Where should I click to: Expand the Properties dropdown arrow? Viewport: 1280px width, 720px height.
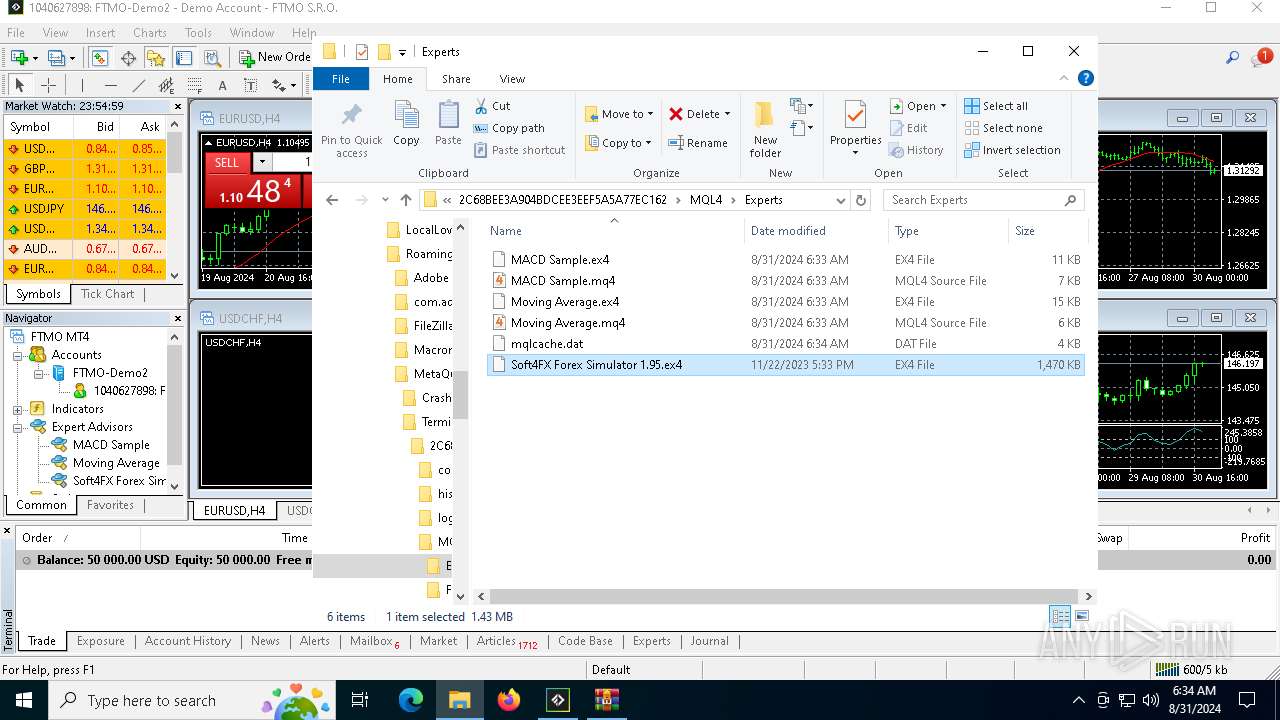pyautogui.click(x=855, y=153)
